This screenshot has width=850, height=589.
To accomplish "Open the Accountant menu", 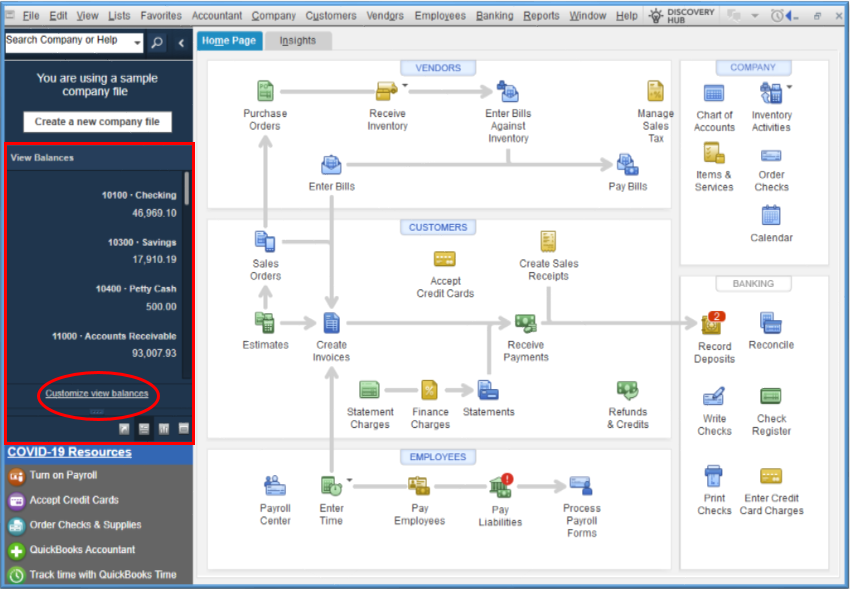I will click(217, 16).
